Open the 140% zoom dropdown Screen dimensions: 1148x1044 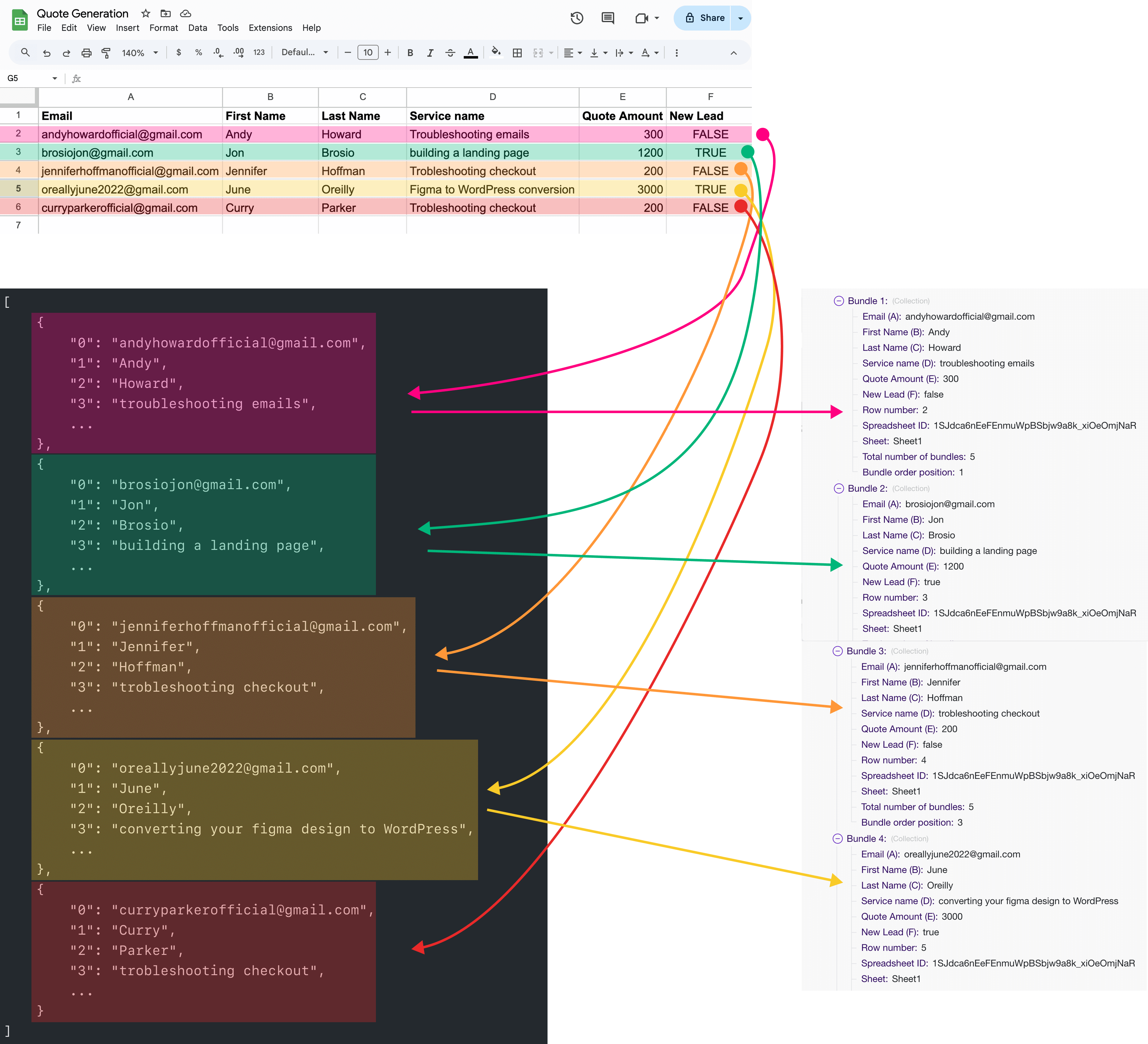[140, 53]
